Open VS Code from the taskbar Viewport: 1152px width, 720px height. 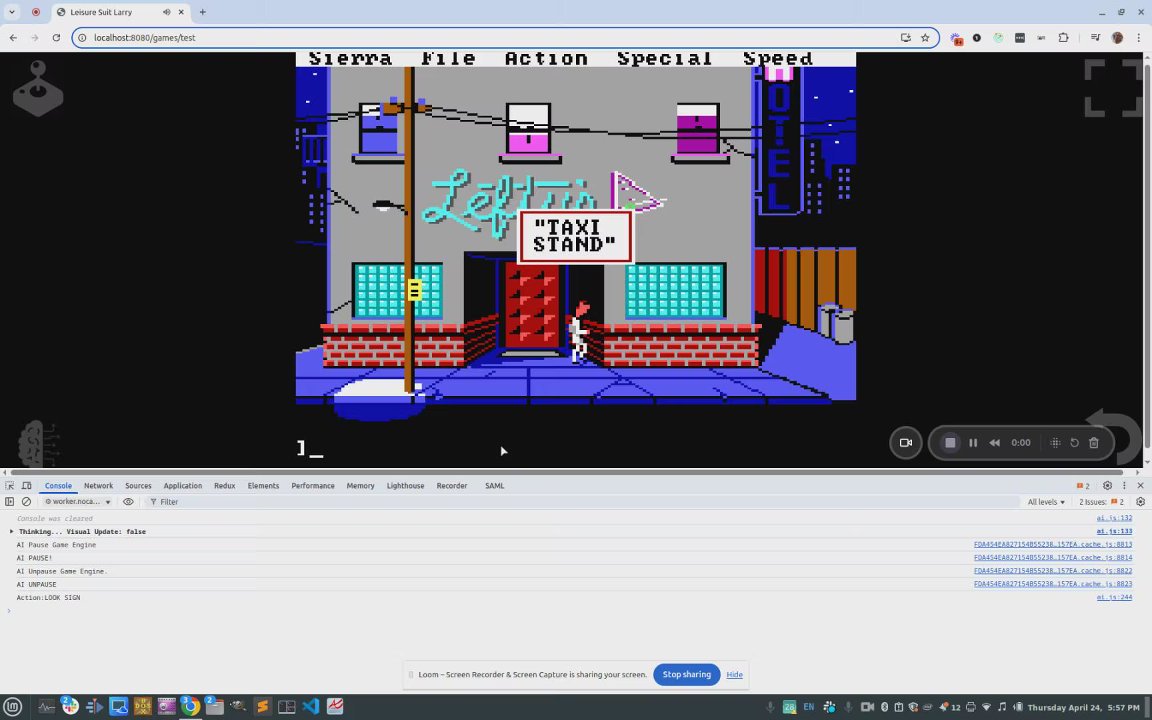point(310,707)
